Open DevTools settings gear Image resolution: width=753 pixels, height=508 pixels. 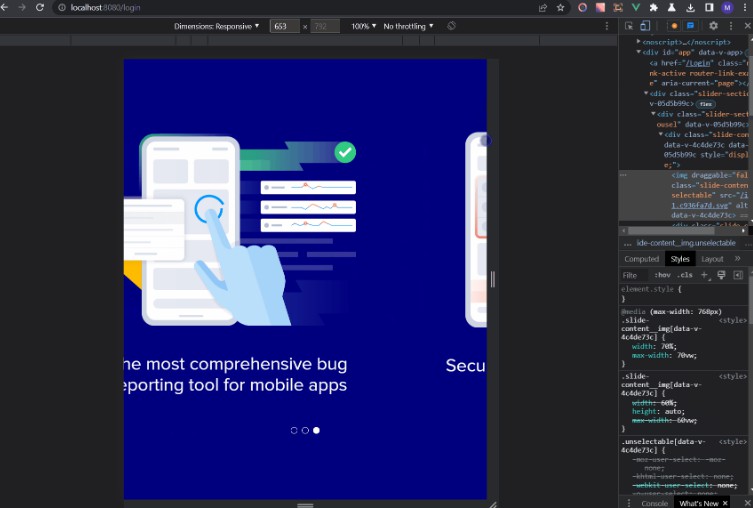(713, 25)
